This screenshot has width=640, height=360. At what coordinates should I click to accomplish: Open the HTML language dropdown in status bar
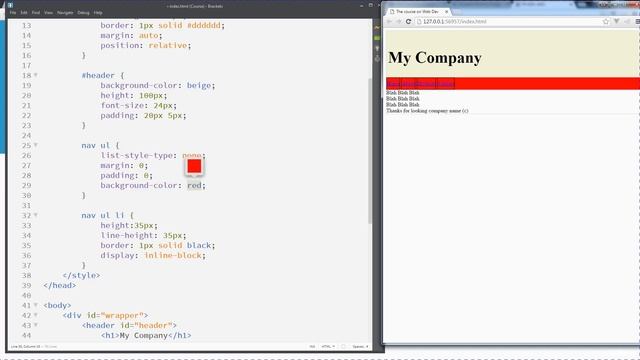pyautogui.click(x=328, y=347)
